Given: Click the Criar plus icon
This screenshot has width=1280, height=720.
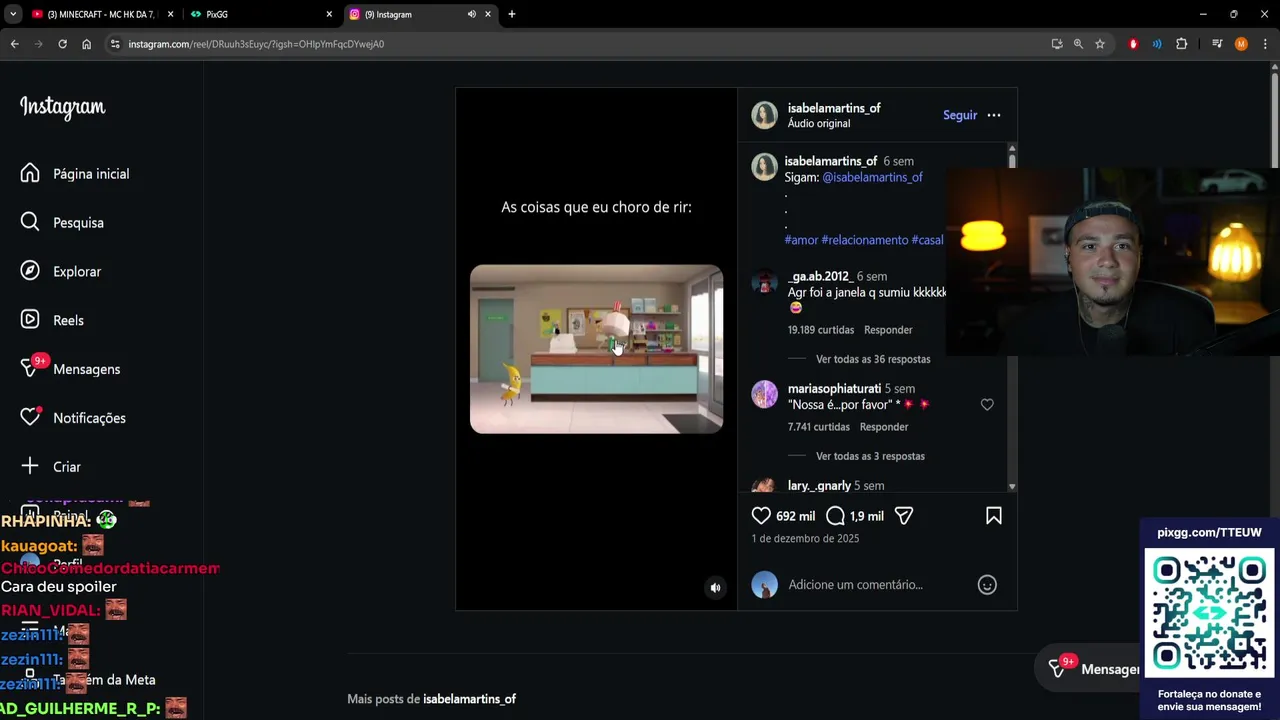Looking at the screenshot, I should tap(30, 466).
